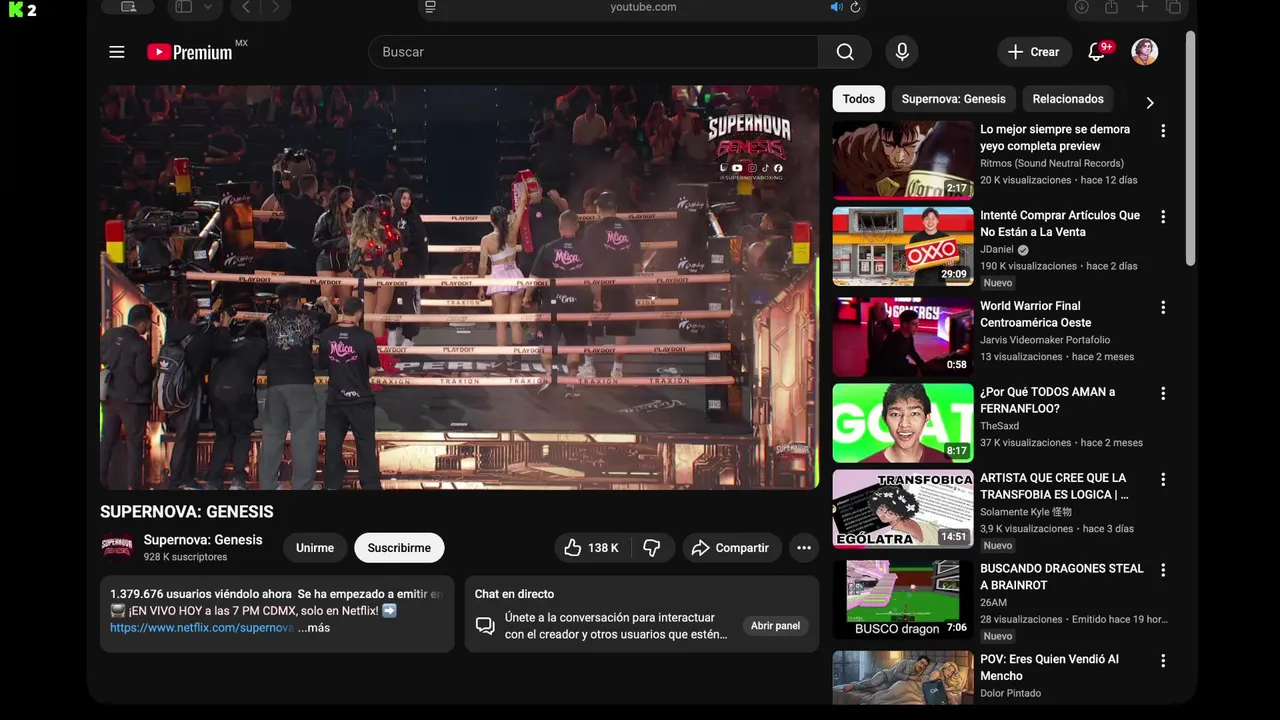Open the Supernova: Genesis channel avatar
1280x720 pixels.
(117, 548)
